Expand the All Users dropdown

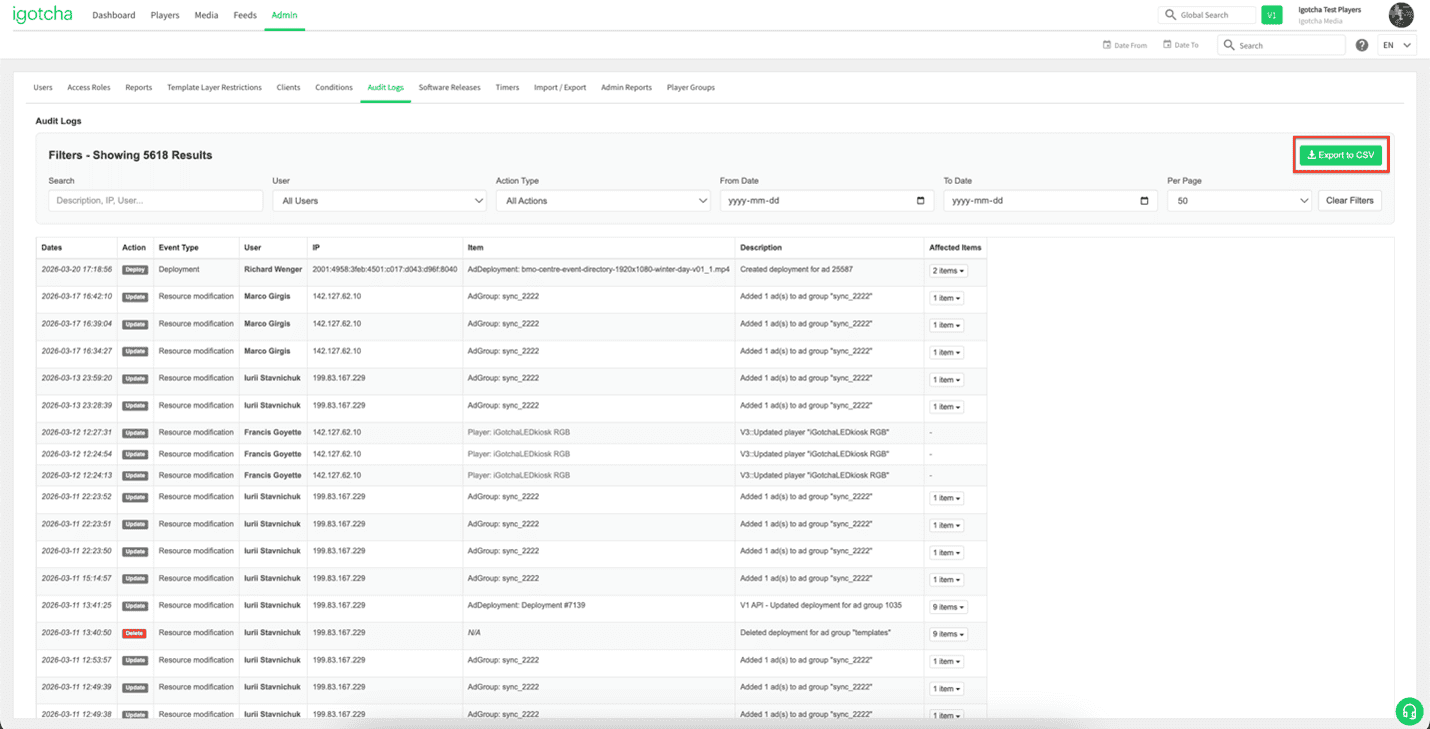pyautogui.click(x=379, y=200)
